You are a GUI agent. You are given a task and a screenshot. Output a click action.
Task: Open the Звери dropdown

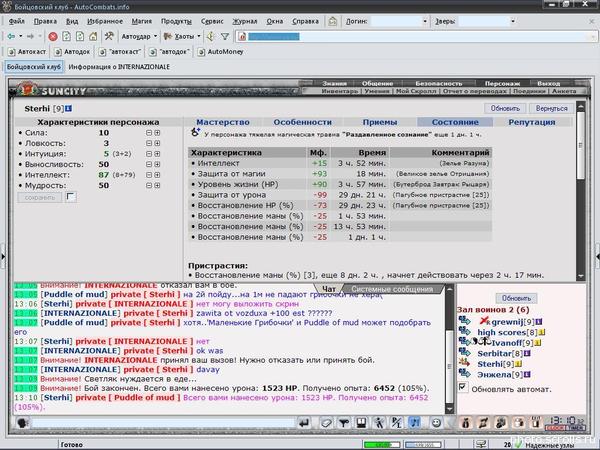pyautogui.click(x=513, y=21)
